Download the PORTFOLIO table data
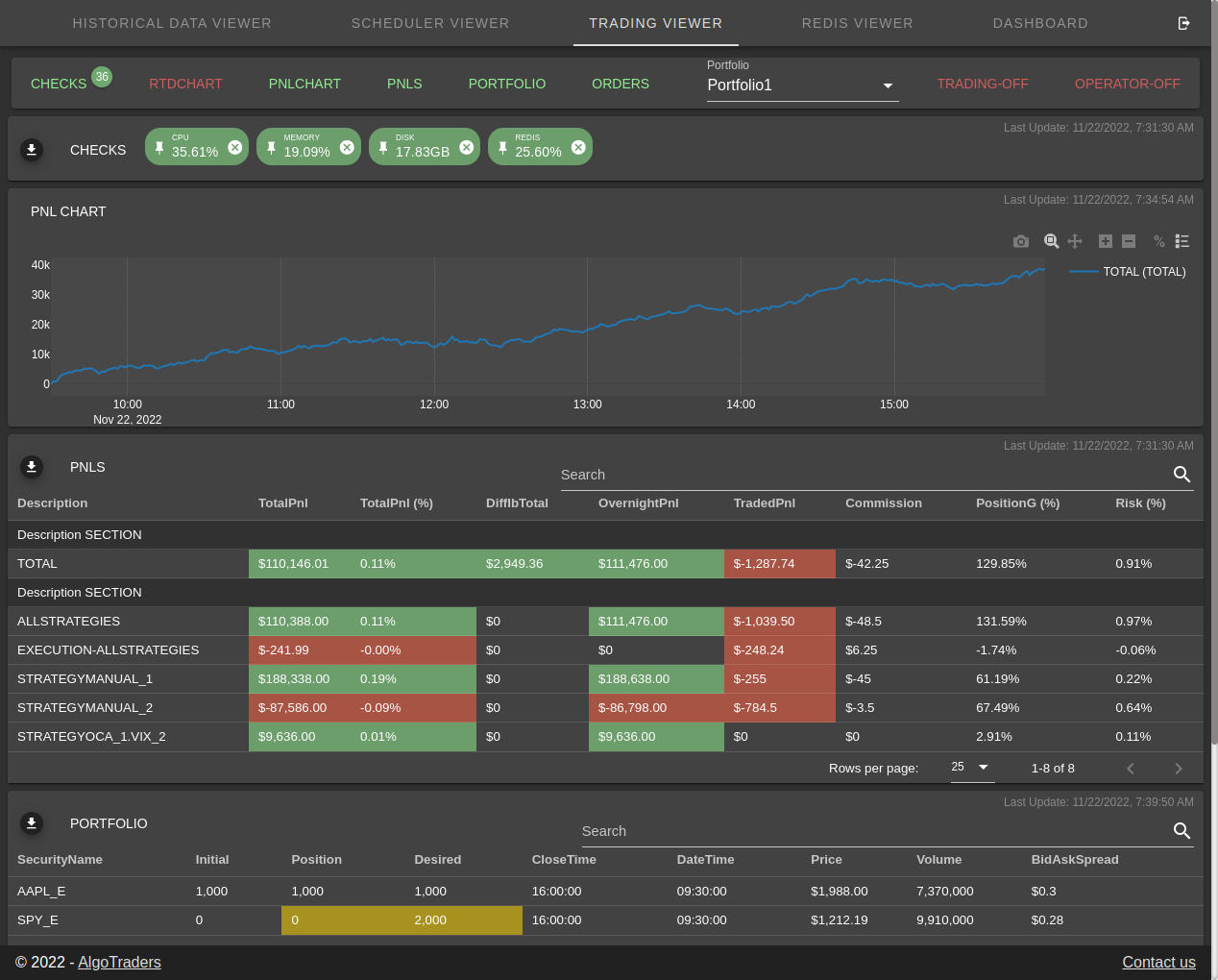The height and width of the screenshot is (980, 1218). 32,823
